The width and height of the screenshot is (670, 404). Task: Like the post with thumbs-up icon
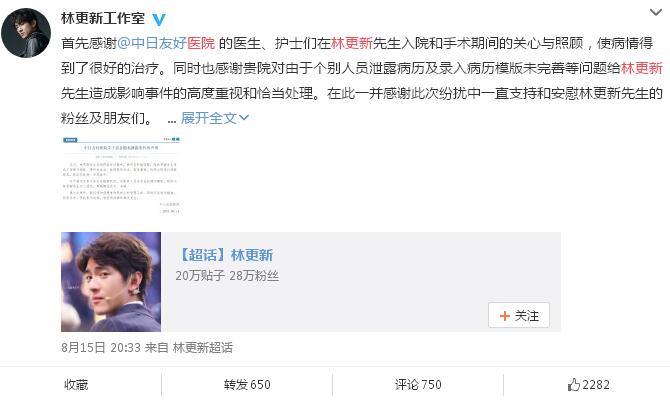tap(574, 385)
